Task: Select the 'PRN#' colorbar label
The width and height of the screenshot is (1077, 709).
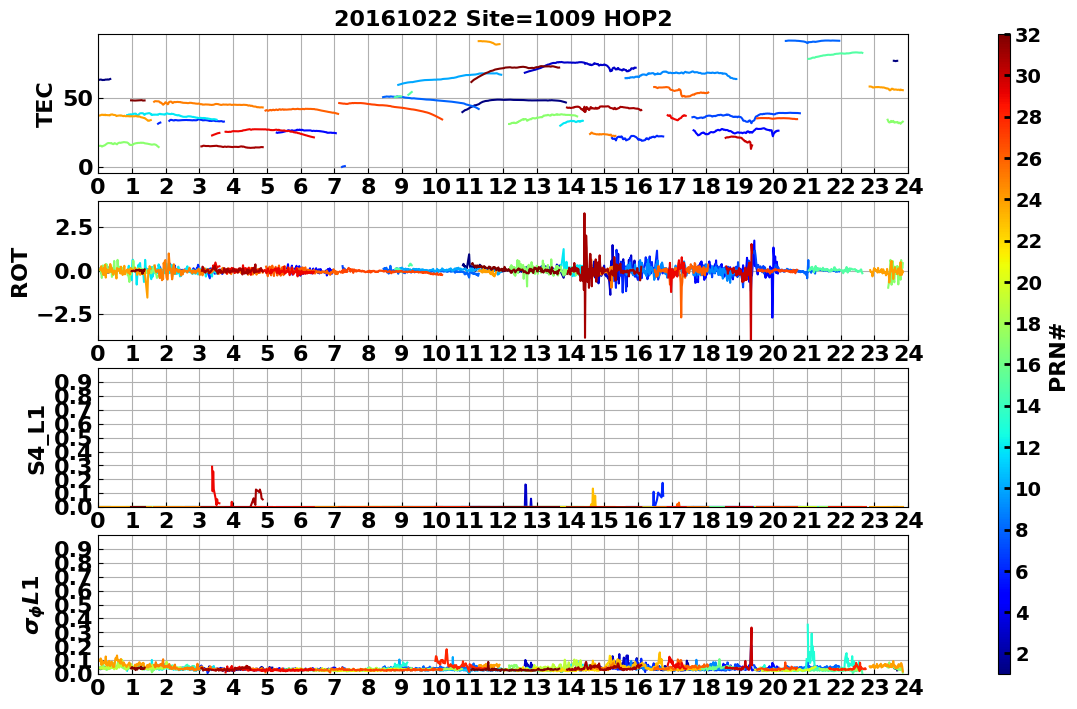Action: click(x=1058, y=357)
